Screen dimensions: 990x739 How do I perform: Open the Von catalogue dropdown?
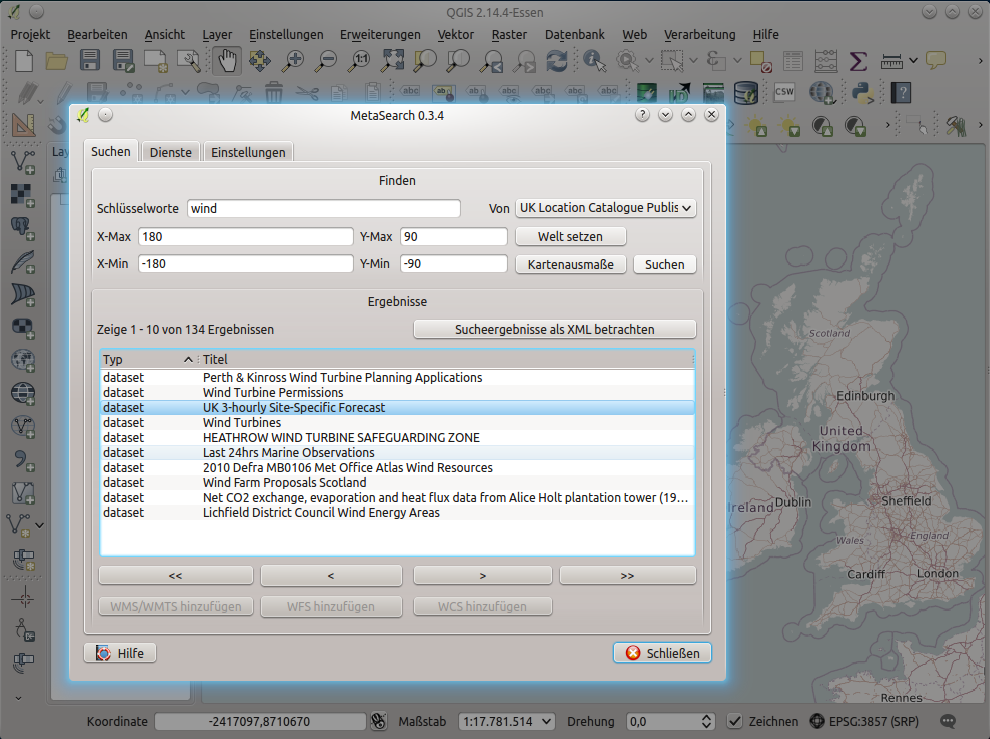tap(606, 208)
